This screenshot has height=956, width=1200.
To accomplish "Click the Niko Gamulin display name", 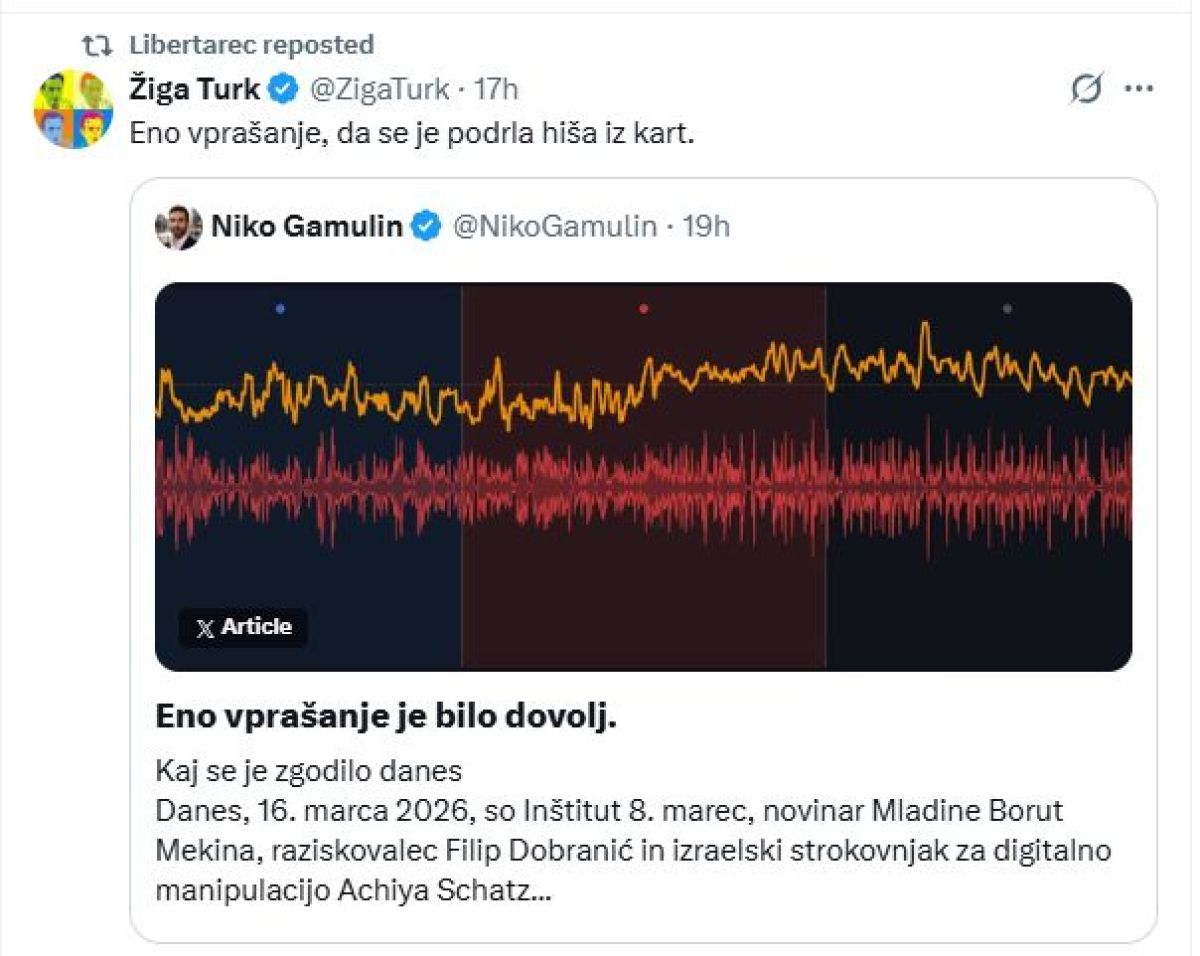I will pyautogui.click(x=306, y=227).
